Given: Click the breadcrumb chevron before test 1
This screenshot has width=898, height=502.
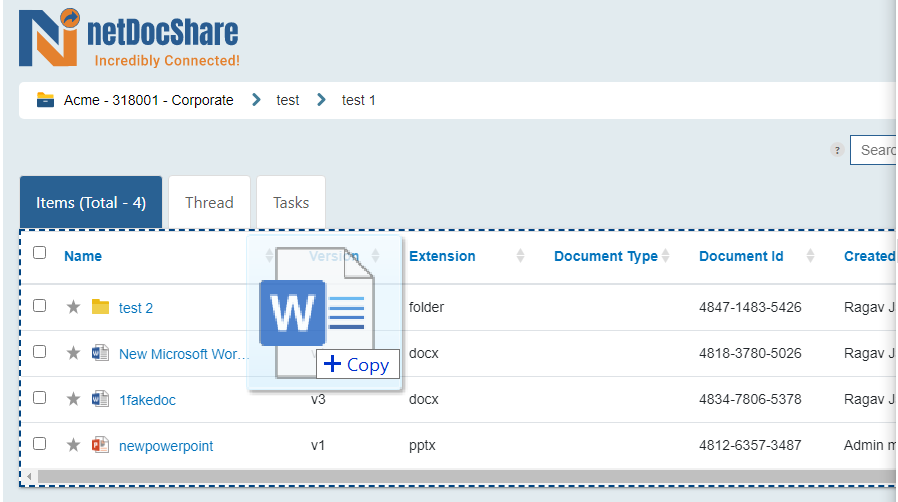Looking at the screenshot, I should coord(321,100).
